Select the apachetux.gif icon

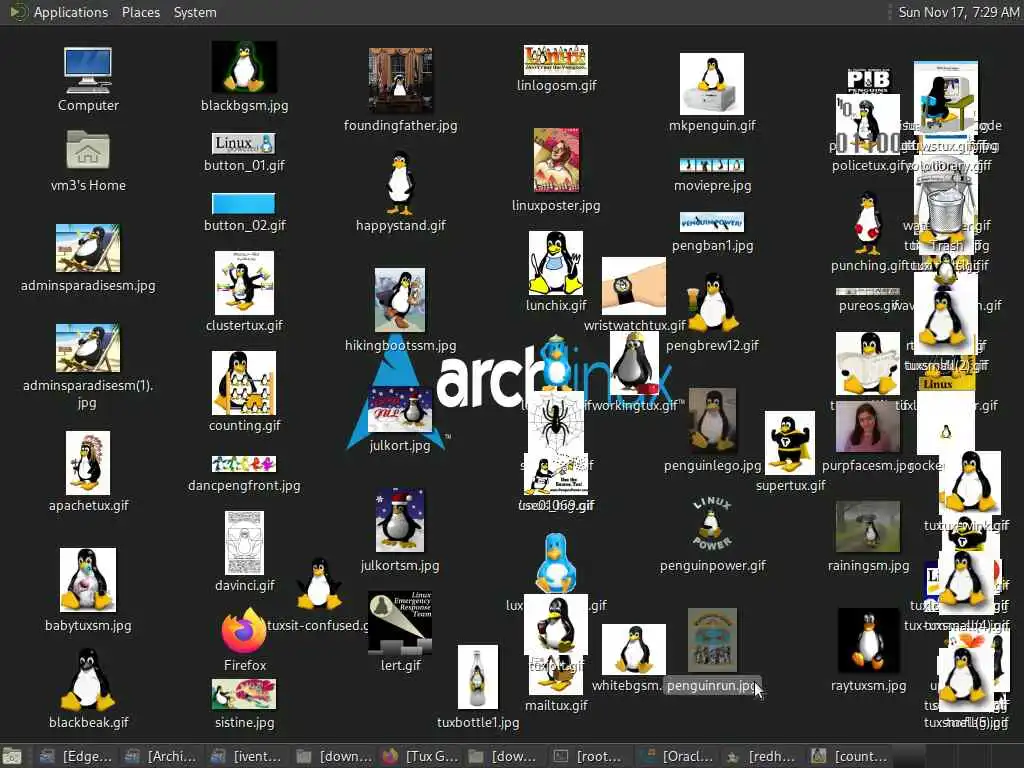[x=88, y=463]
